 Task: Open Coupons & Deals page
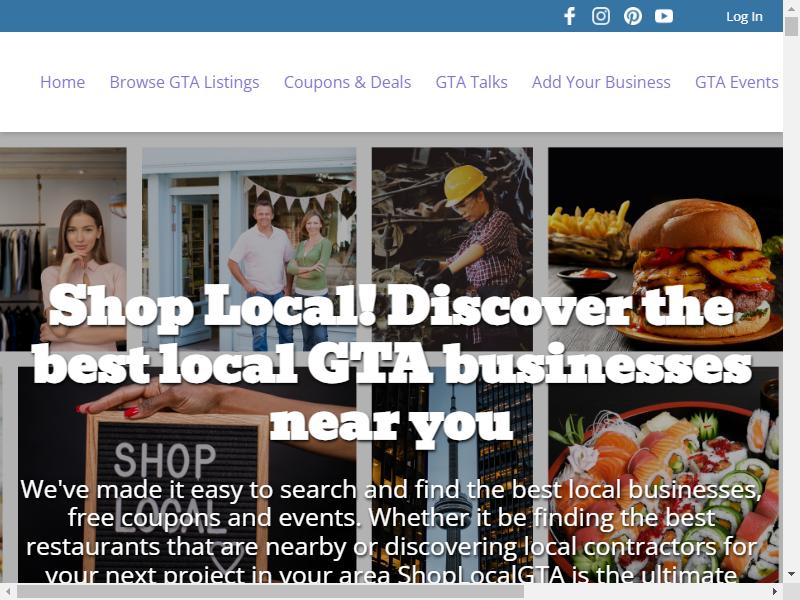(347, 82)
